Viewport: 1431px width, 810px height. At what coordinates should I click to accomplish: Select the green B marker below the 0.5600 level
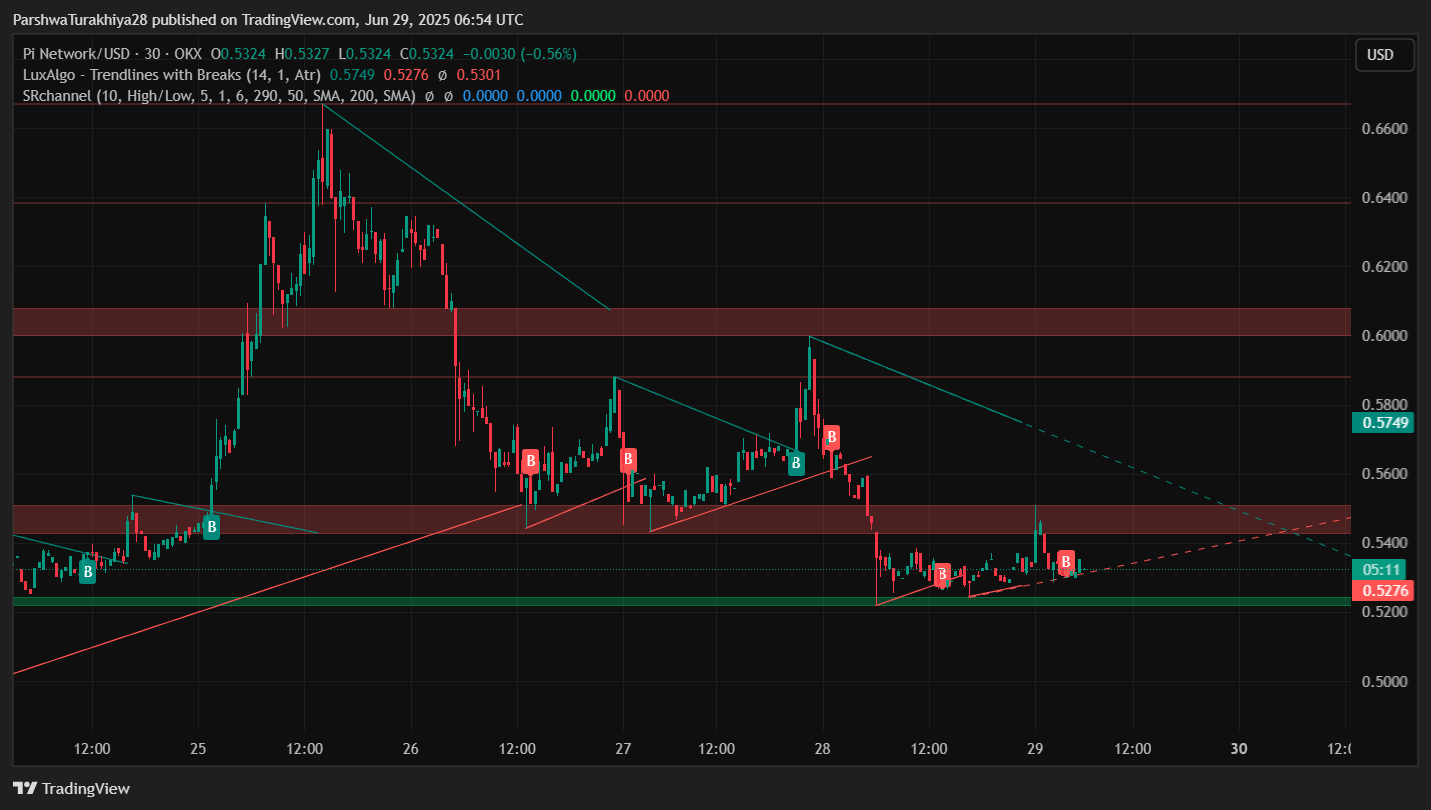click(x=796, y=463)
